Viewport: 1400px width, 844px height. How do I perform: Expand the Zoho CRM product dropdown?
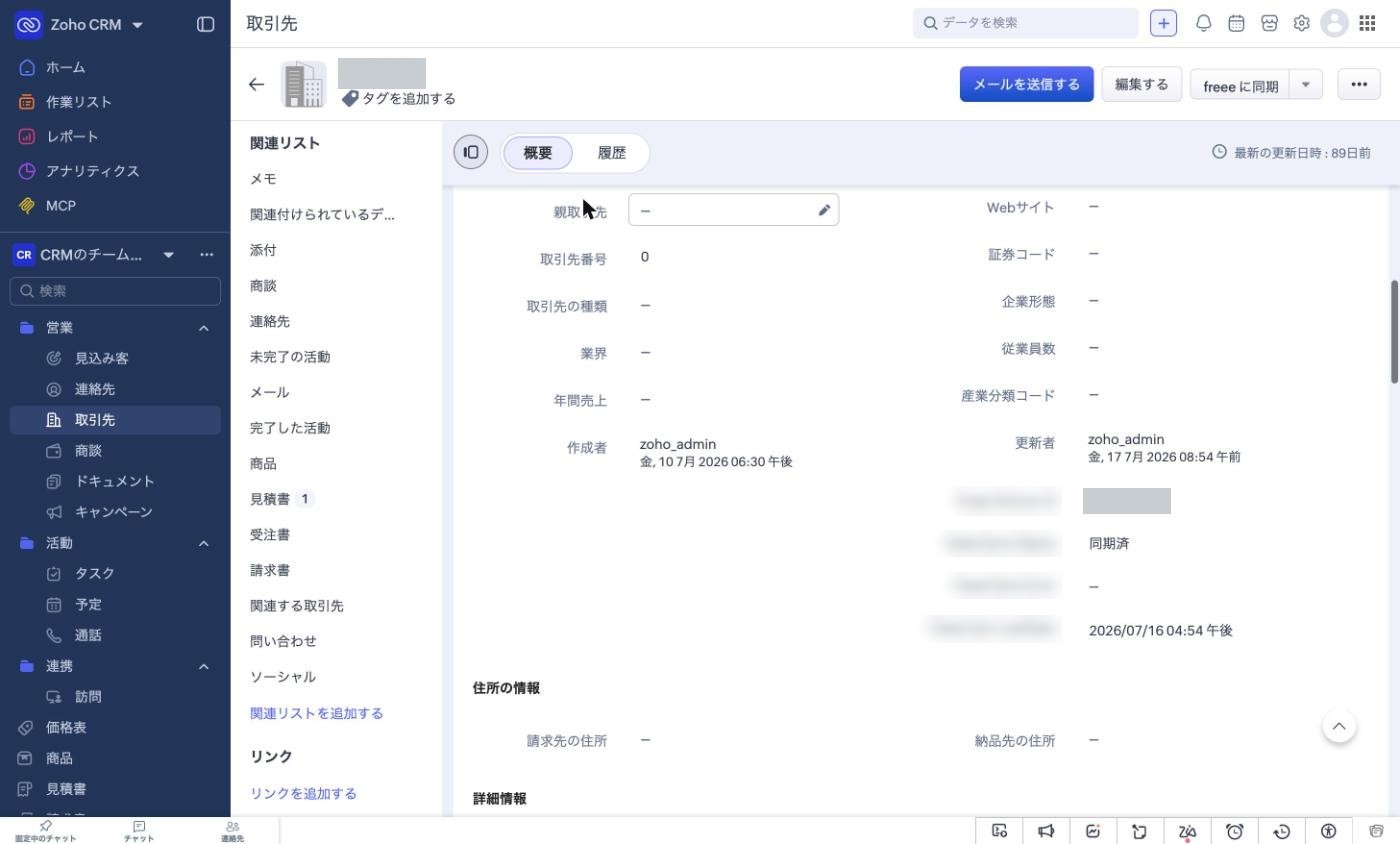click(137, 25)
